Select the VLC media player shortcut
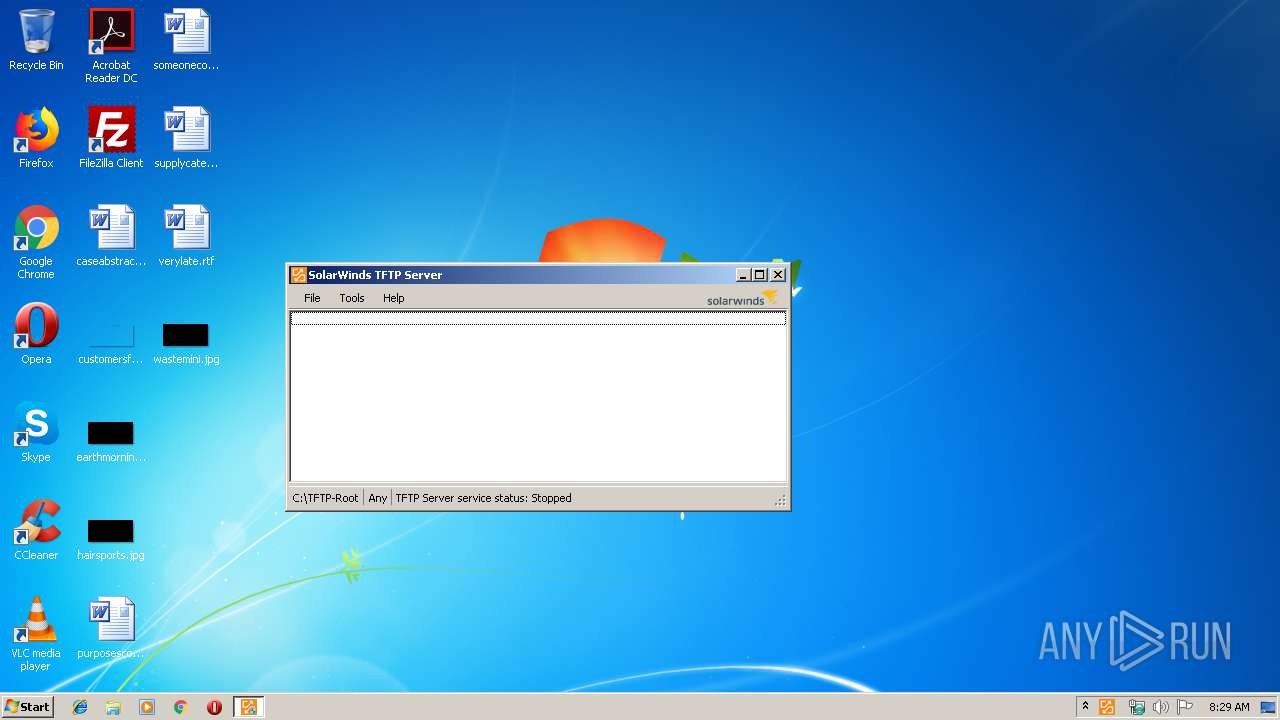1280x720 pixels. [x=36, y=634]
